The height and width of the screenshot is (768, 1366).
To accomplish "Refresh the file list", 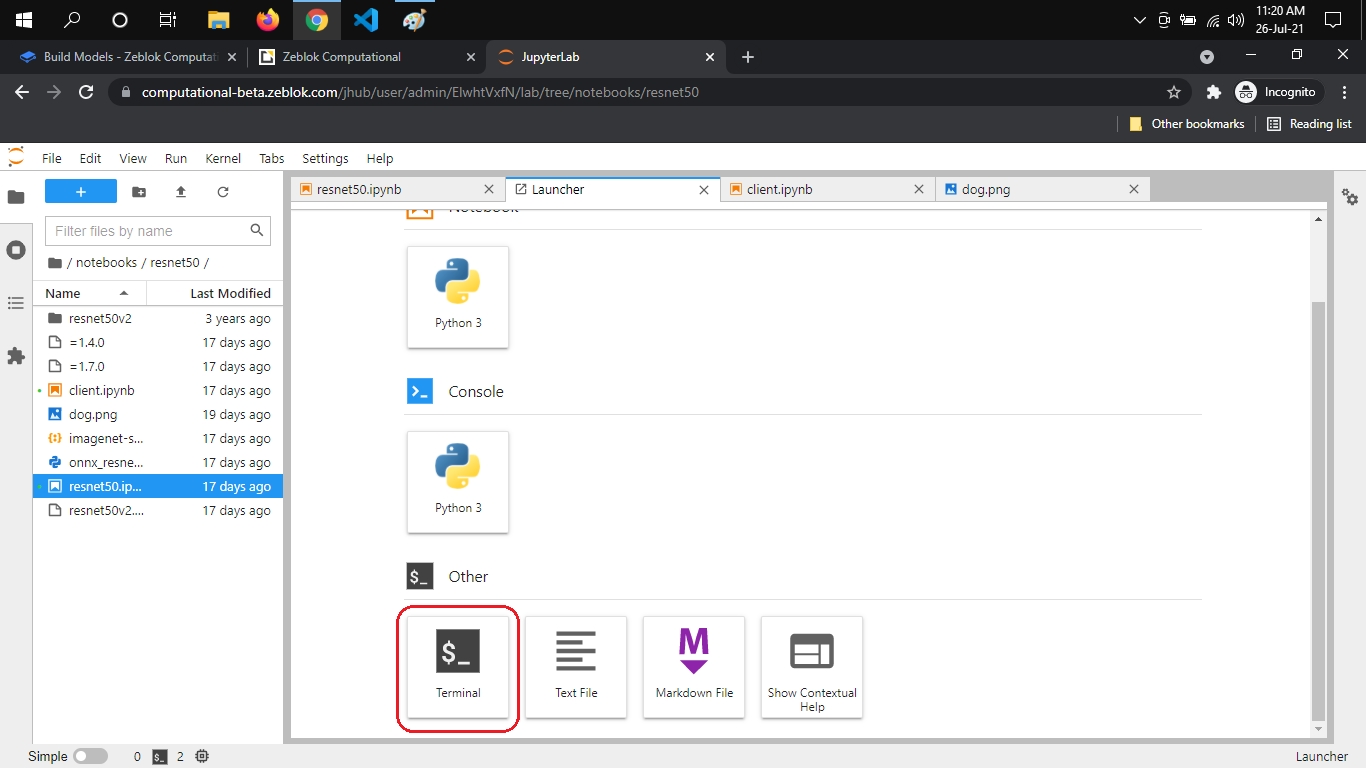I will 223,192.
